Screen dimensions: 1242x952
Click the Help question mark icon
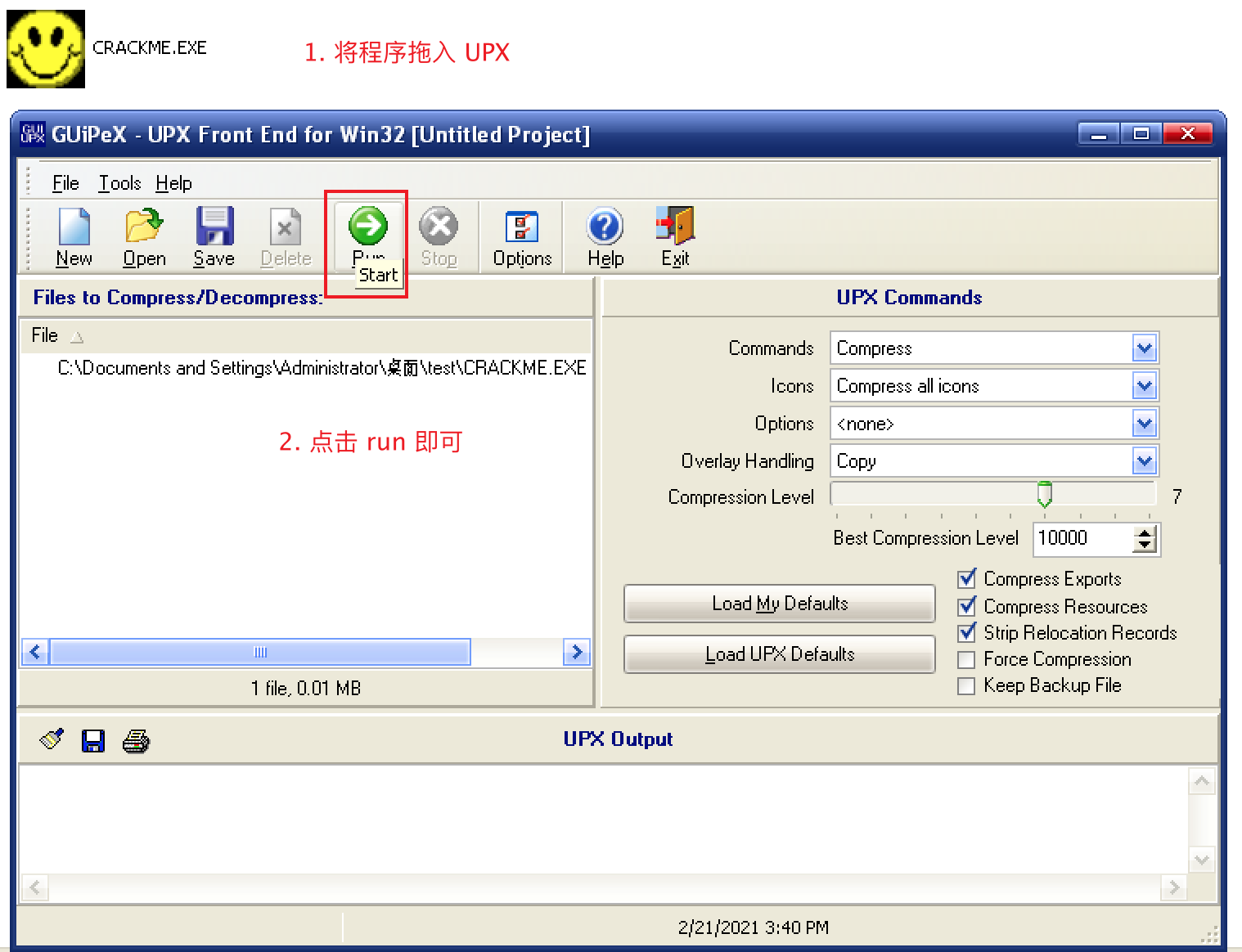point(605,228)
